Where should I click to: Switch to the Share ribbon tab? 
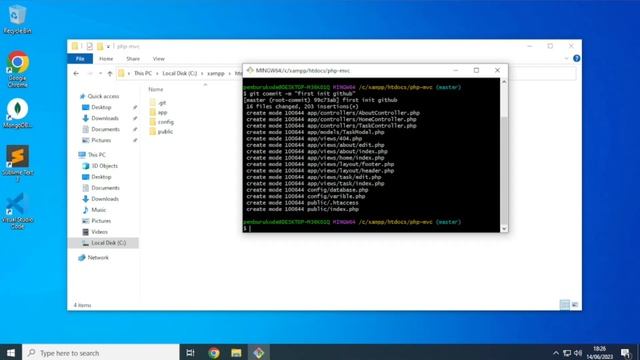click(133, 59)
